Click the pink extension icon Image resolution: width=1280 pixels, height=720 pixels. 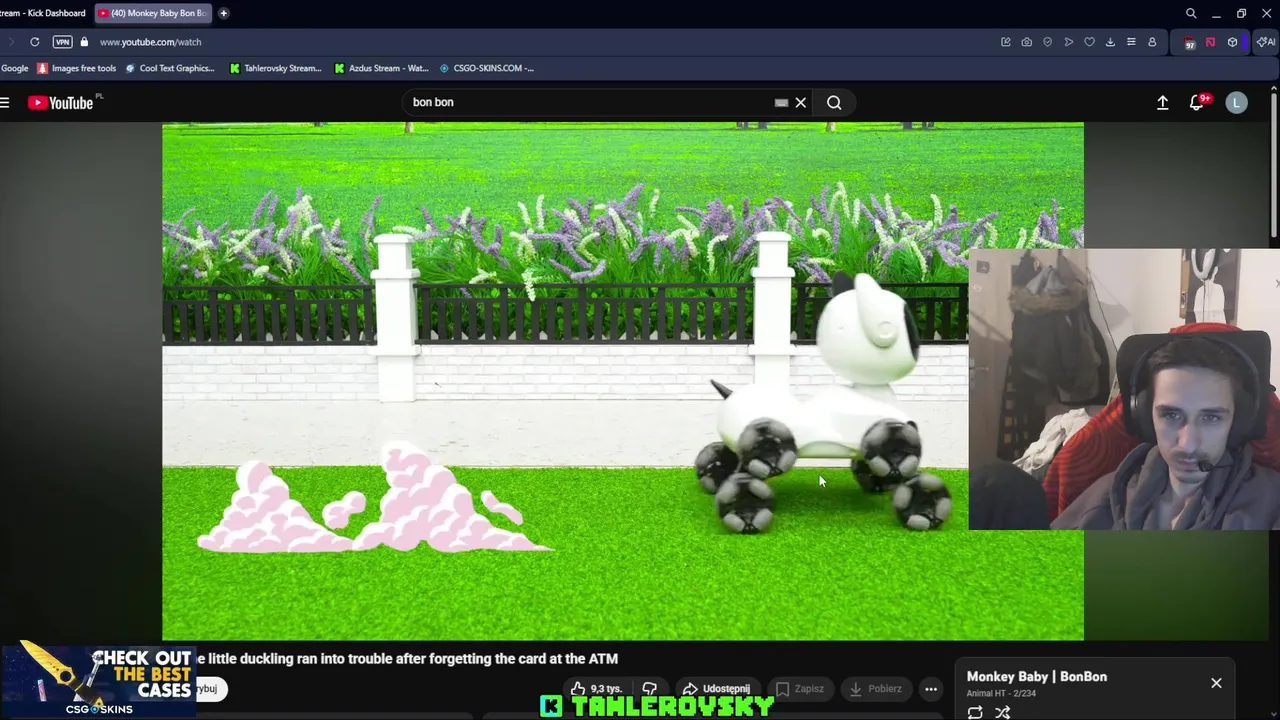(x=1210, y=42)
